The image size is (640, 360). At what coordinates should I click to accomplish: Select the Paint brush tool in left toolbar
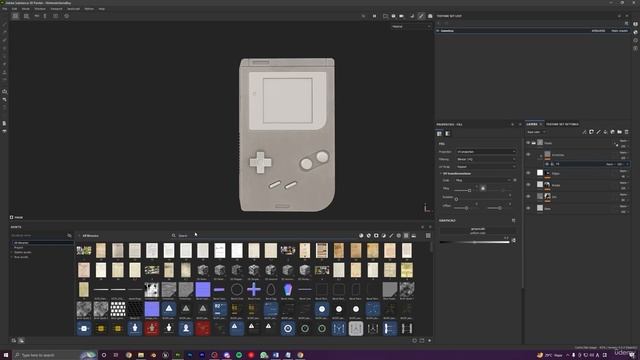pyautogui.click(x=4, y=25)
